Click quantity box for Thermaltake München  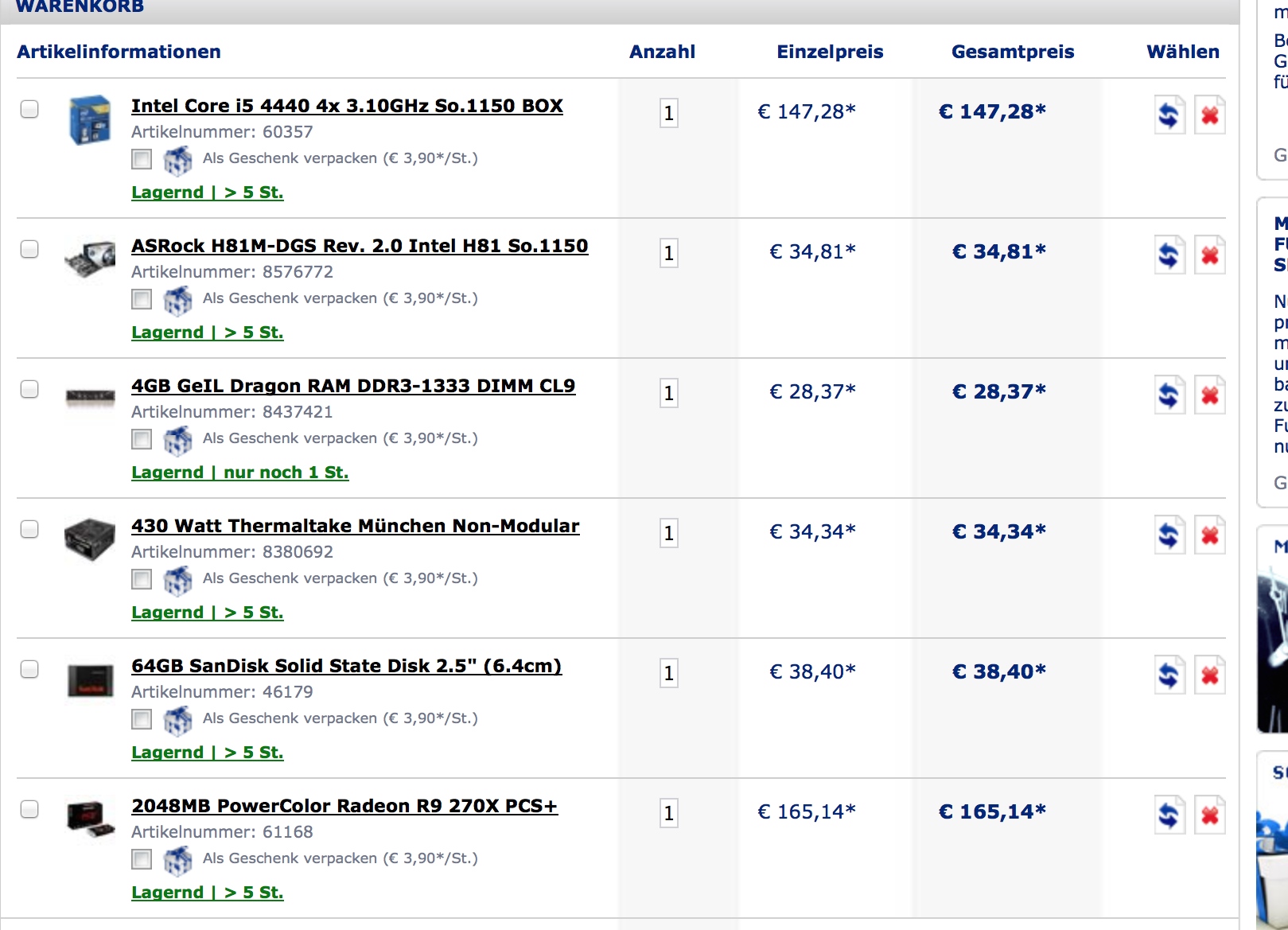coord(668,534)
